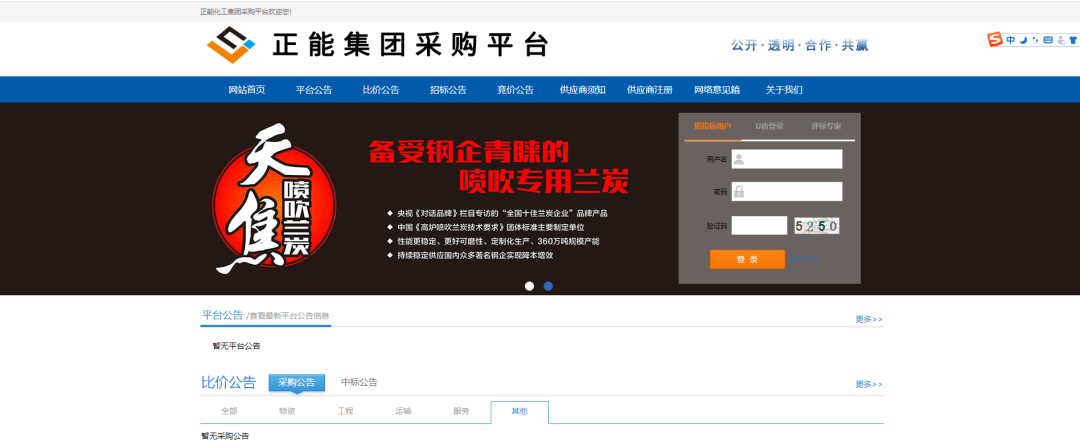Click the 公开·透明·合作·共赢 slogan
The image size is (1080, 440).
coord(800,45)
